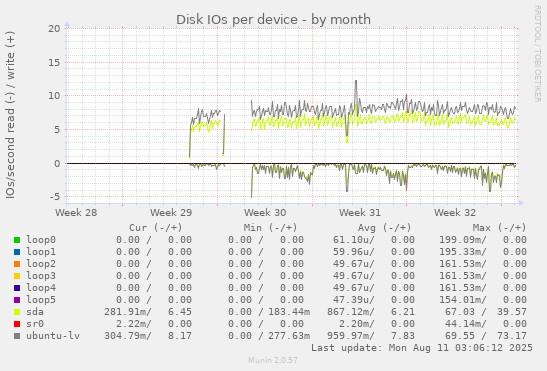Select the loop5 legend label

(41, 299)
